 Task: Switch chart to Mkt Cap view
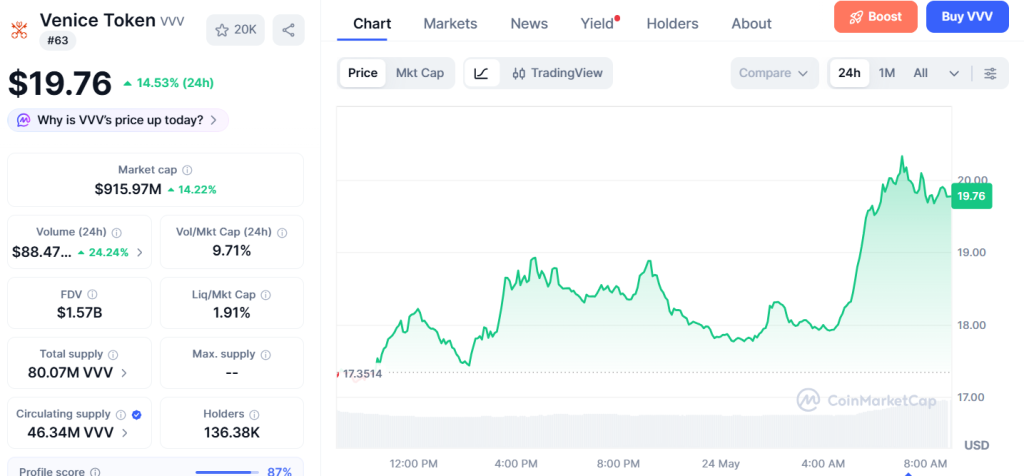pos(420,73)
